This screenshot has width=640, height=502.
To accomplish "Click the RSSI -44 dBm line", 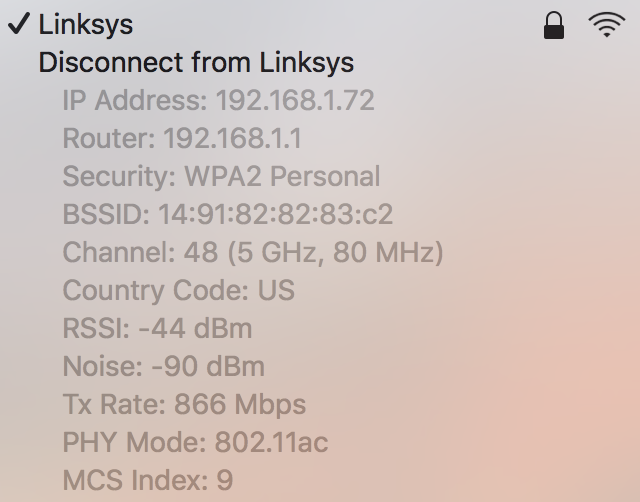I will click(x=157, y=328).
